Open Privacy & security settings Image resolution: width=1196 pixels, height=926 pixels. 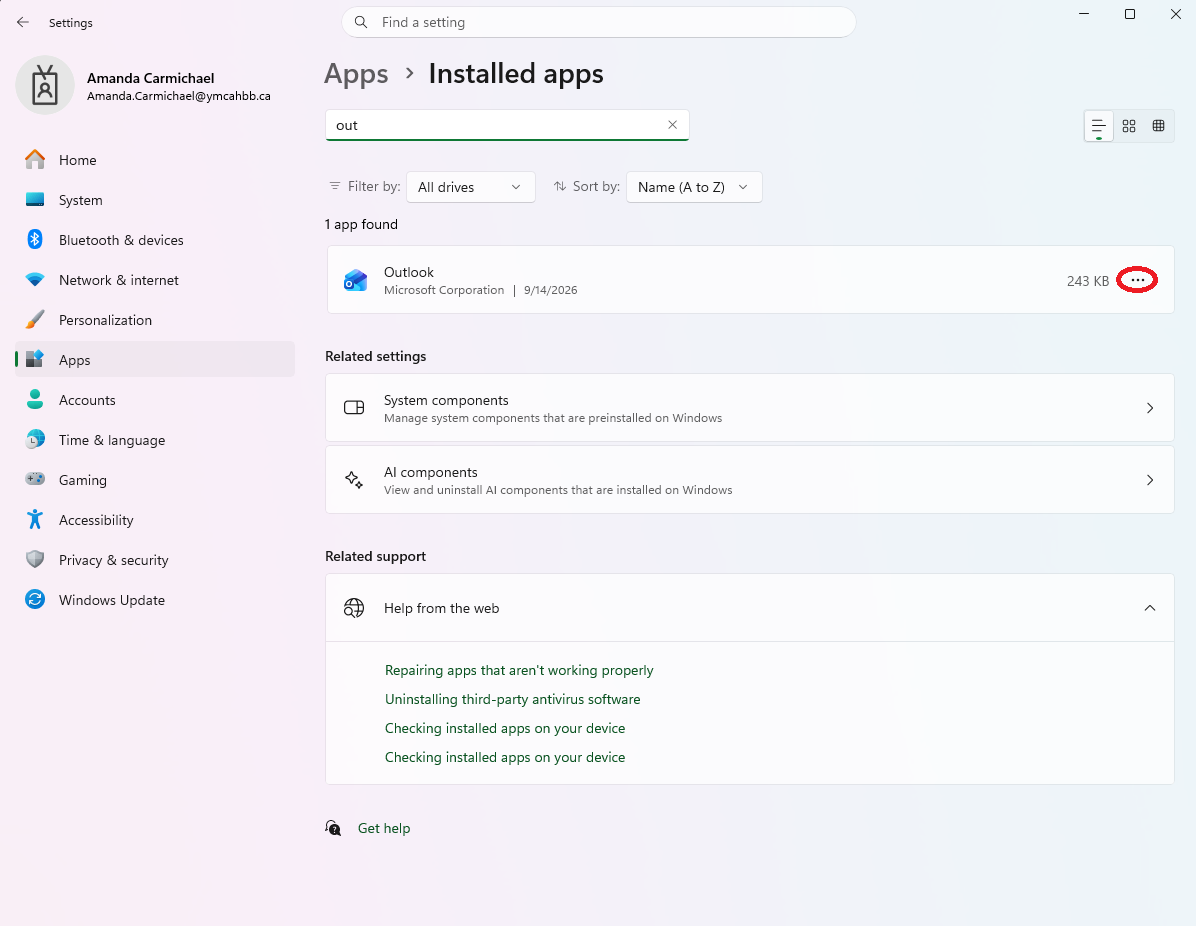click(x=155, y=560)
